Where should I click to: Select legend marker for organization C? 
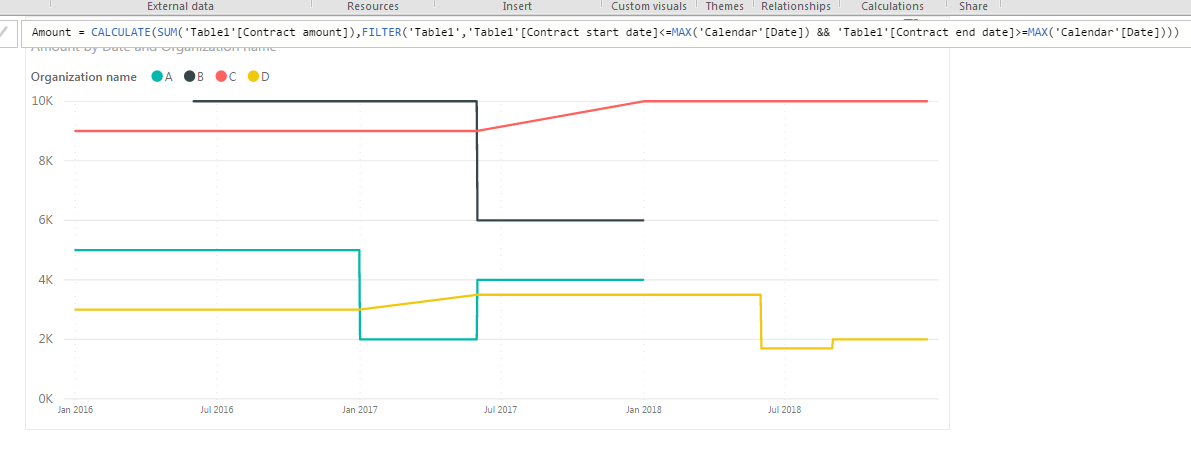click(x=221, y=77)
